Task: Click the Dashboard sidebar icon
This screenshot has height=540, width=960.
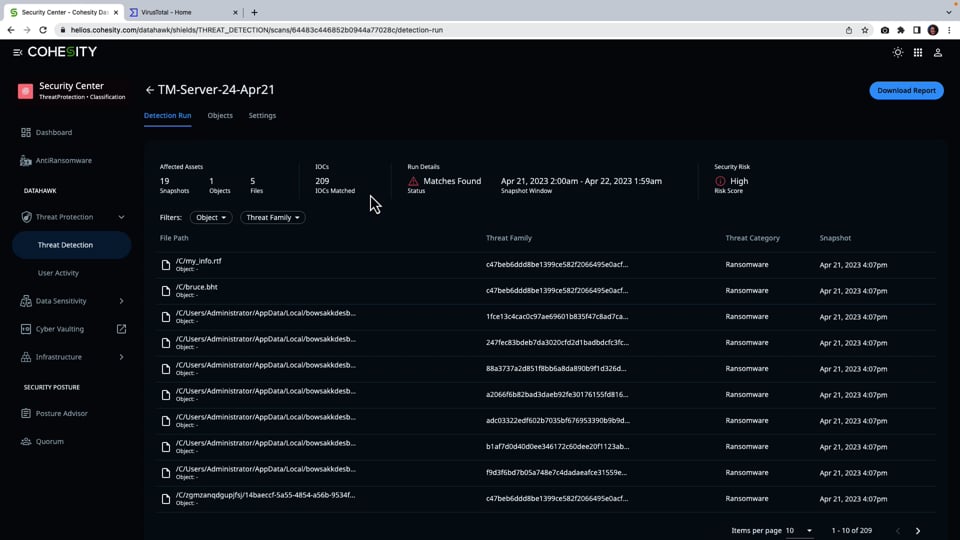Action: 26,132
